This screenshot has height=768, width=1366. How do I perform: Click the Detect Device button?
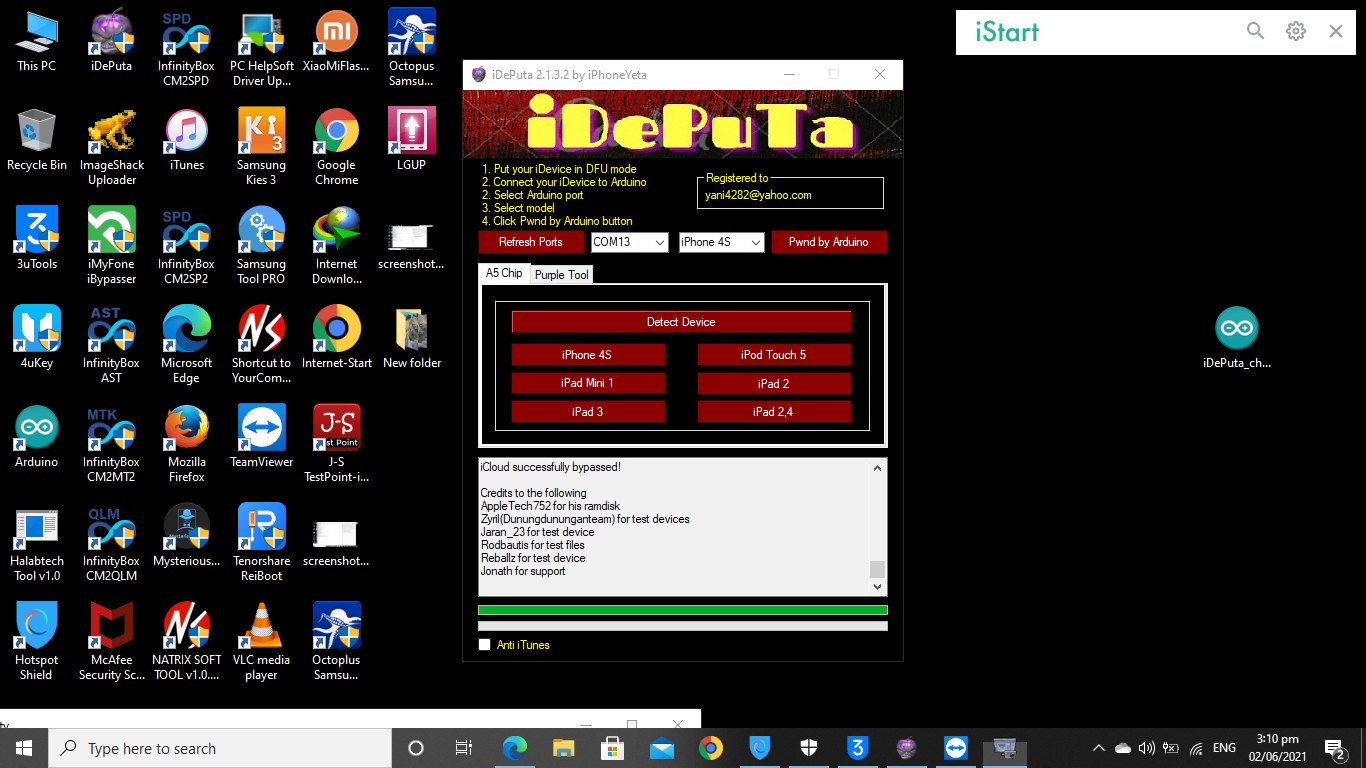pyautogui.click(x=681, y=322)
